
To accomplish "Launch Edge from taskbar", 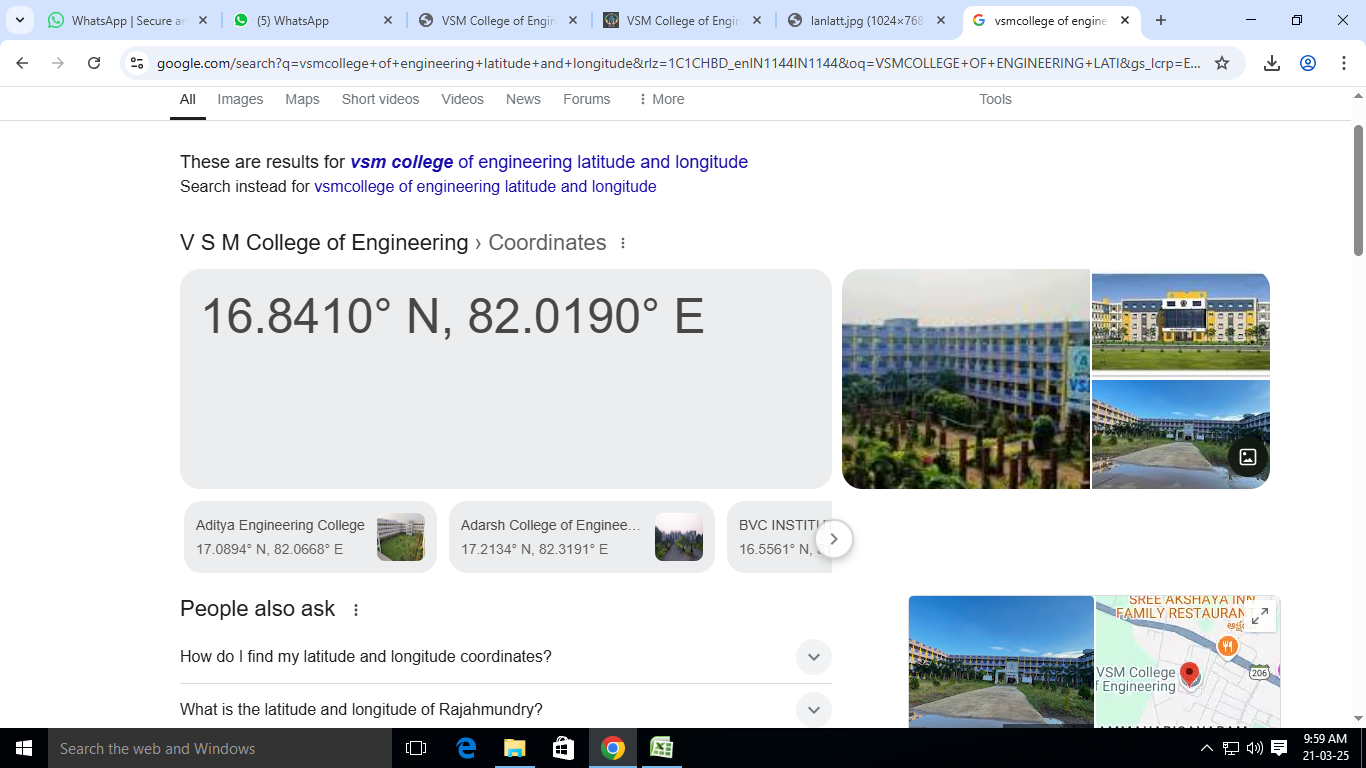I will (466, 748).
